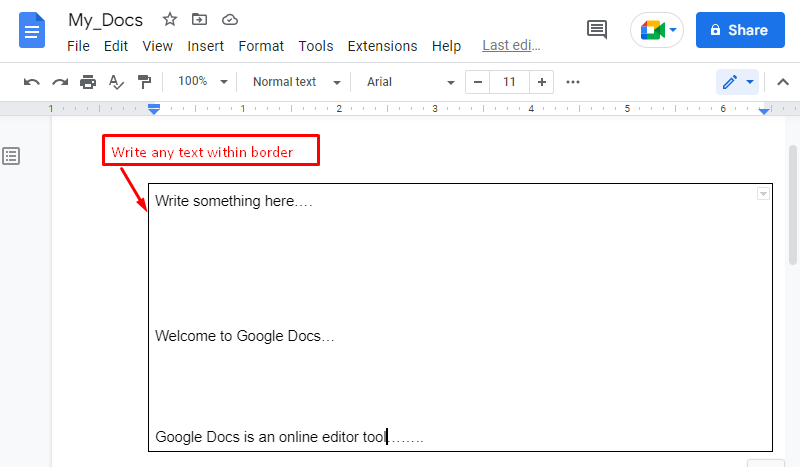Check the cloud save status icon

click(x=230, y=19)
